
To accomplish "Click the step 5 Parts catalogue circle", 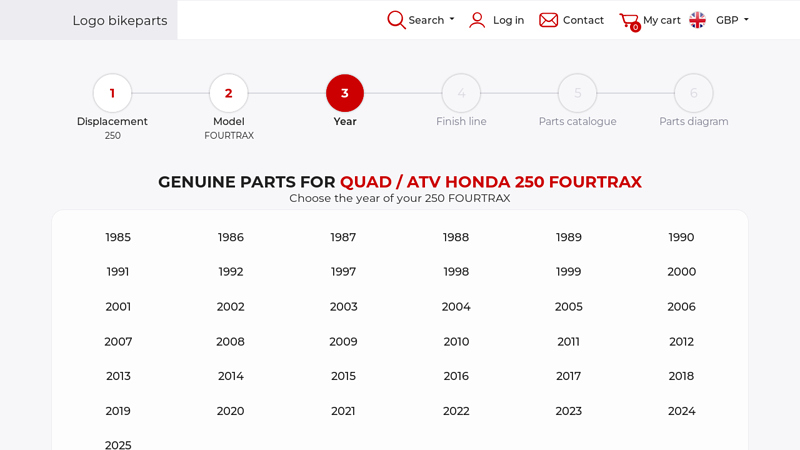I will coord(578,93).
